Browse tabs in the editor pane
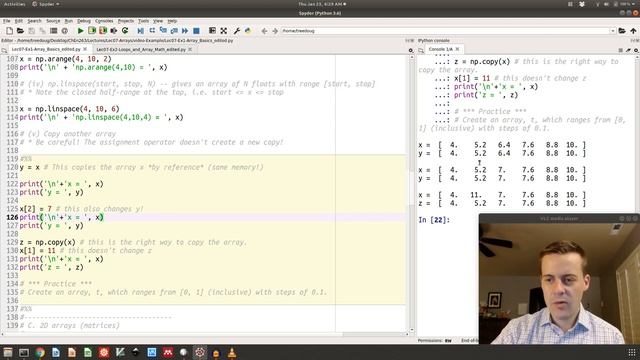The width and height of the screenshot is (640, 360). tap(4, 50)
